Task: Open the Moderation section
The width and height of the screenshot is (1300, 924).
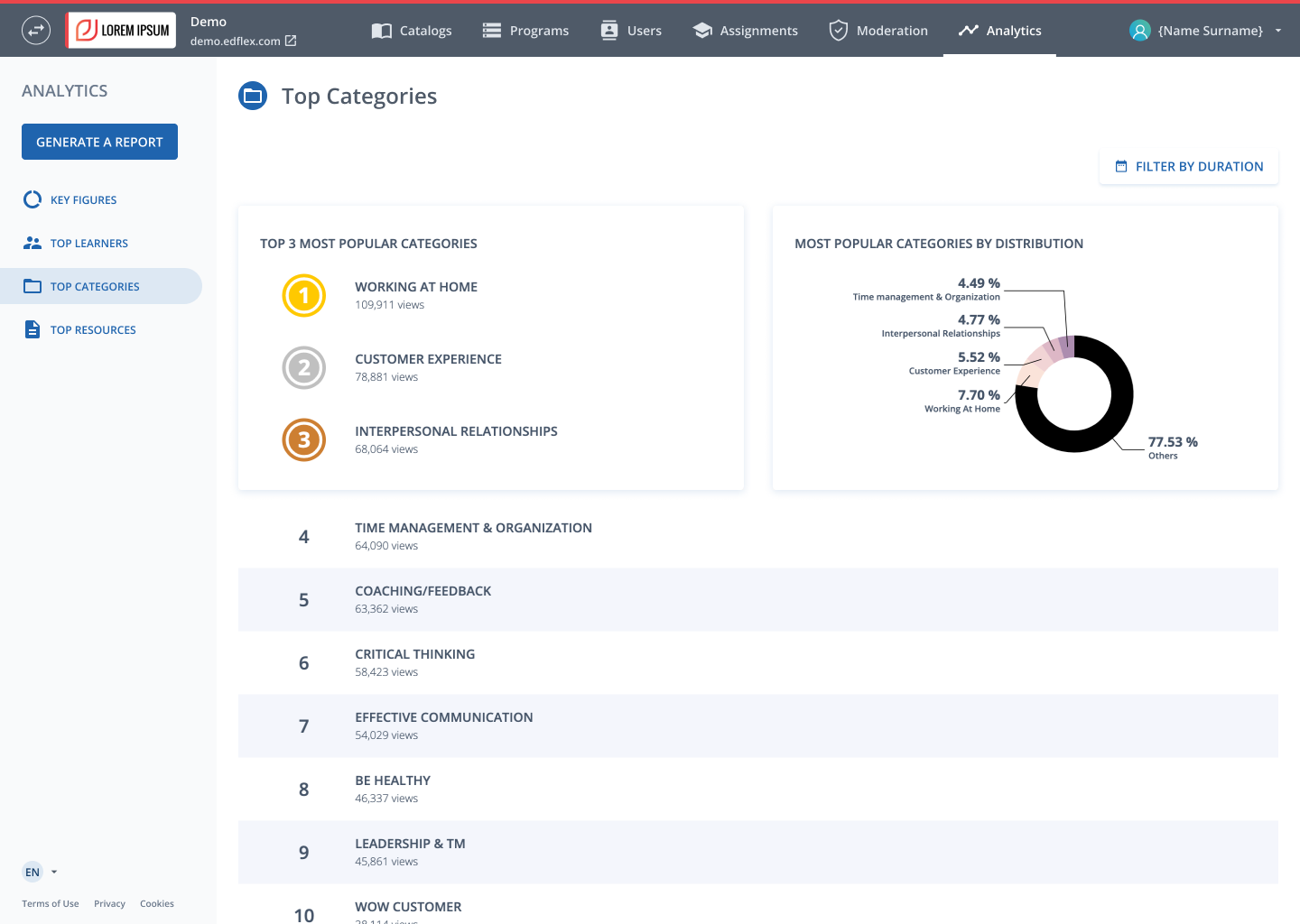Action: (878, 31)
